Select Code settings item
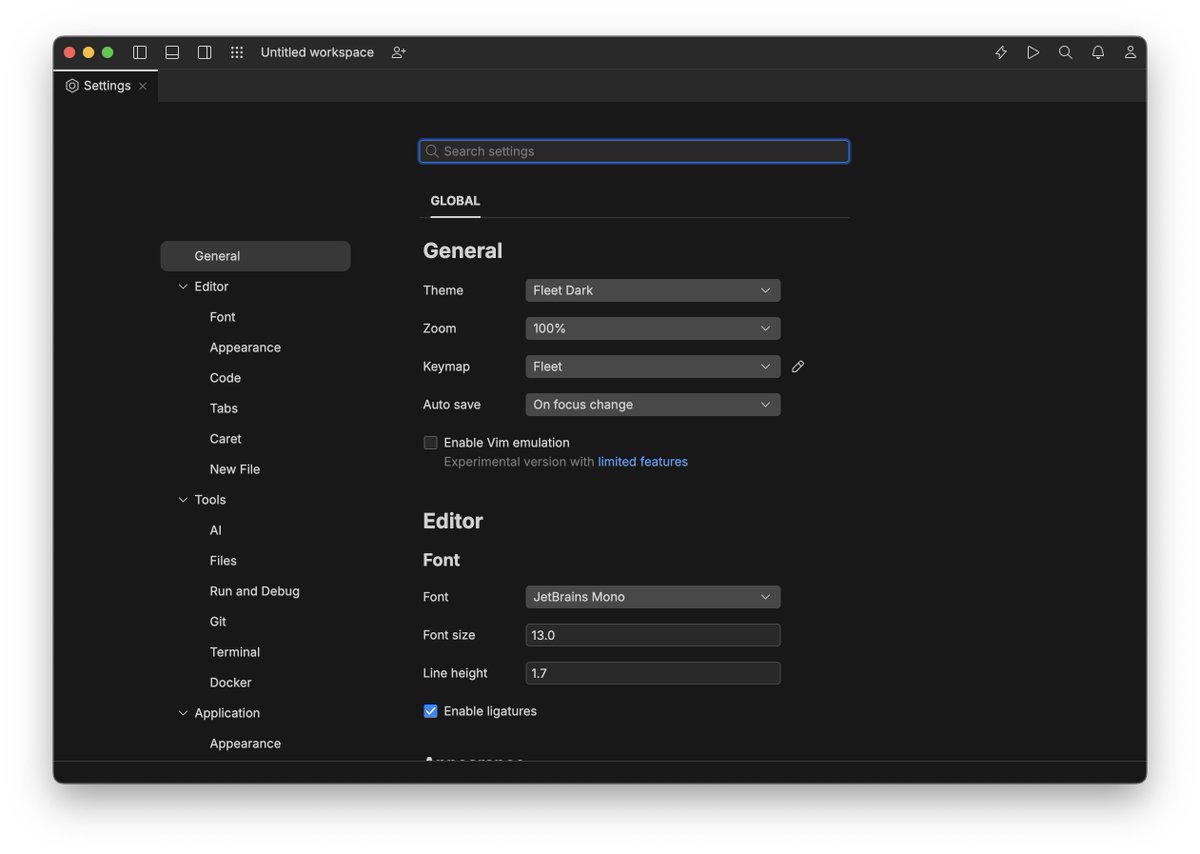This screenshot has height=854, width=1200. tap(225, 378)
